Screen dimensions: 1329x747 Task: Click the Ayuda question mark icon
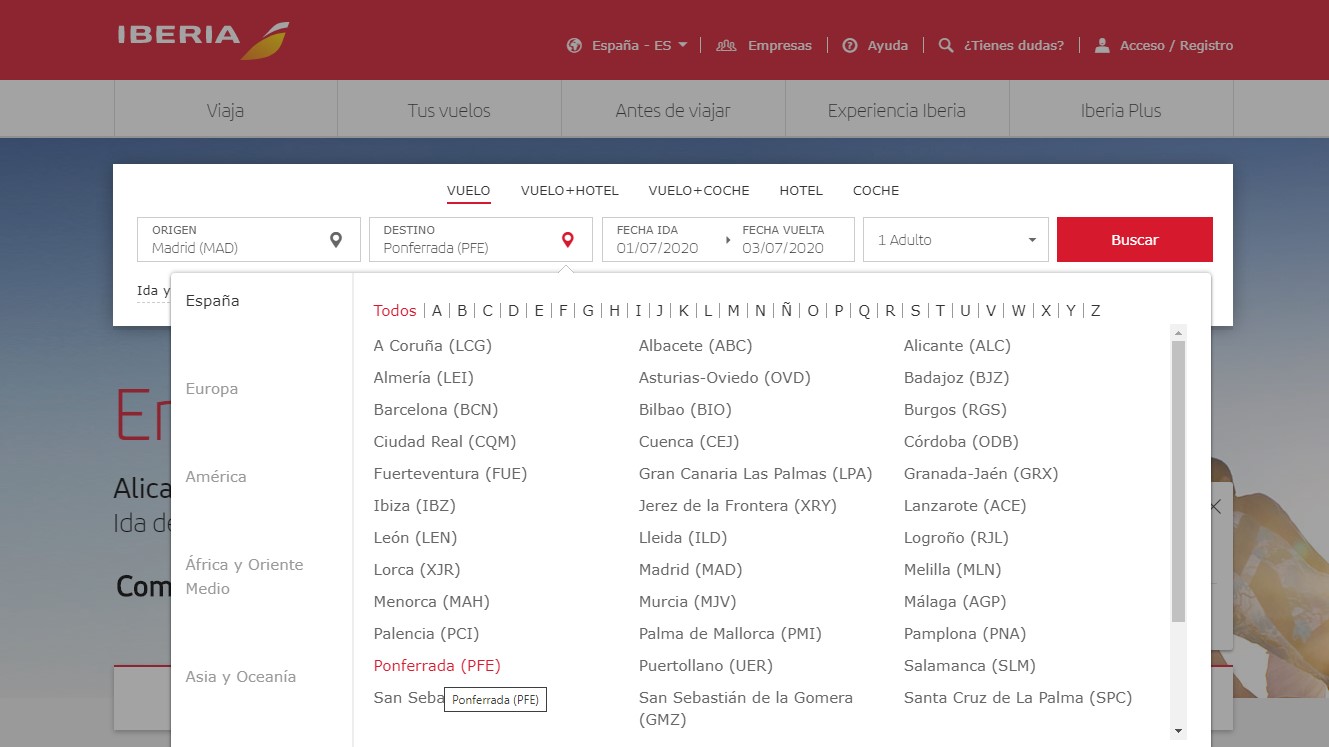pyautogui.click(x=850, y=45)
